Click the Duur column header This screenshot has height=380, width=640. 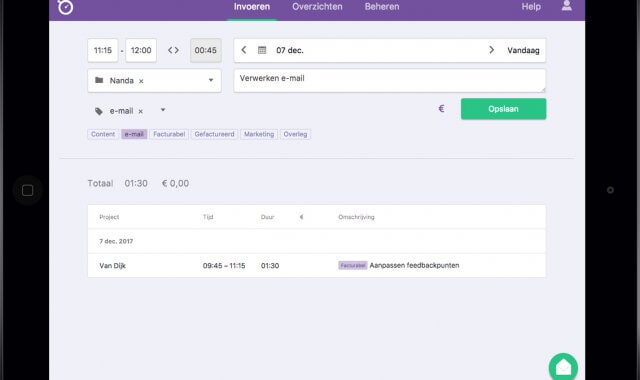pos(267,217)
